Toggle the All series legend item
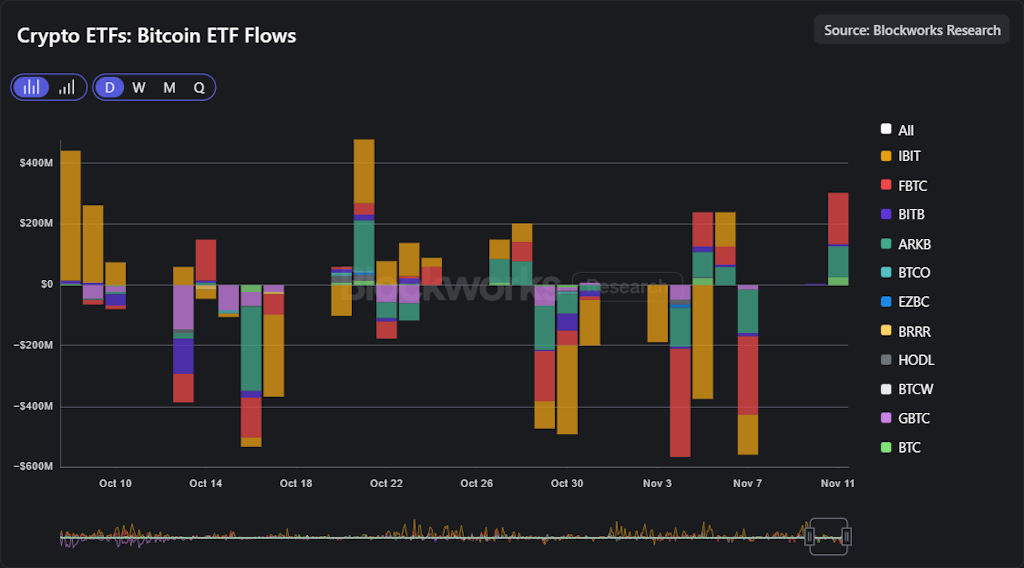The height and width of the screenshot is (568, 1024). 897,130
